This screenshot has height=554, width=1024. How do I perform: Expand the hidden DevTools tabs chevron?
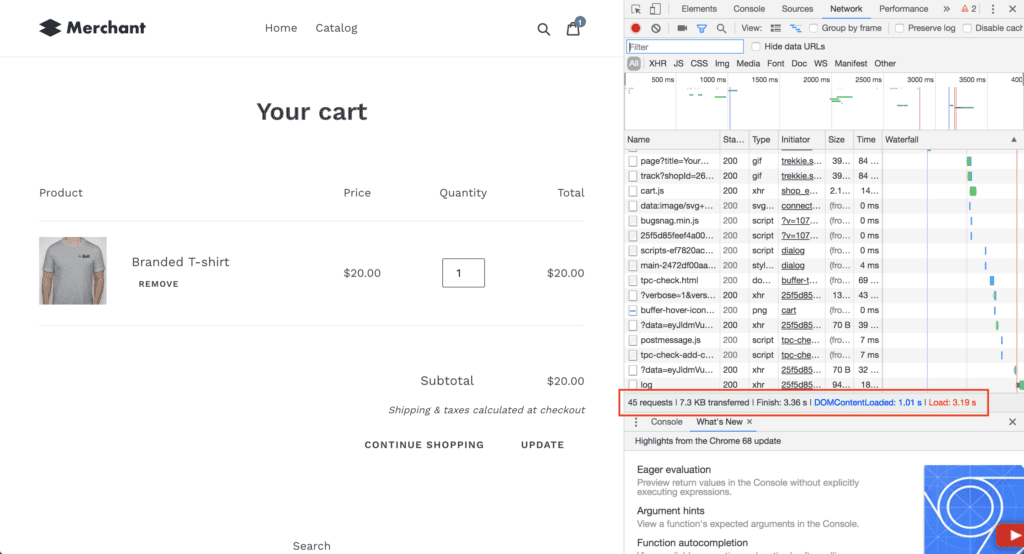[x=946, y=9]
